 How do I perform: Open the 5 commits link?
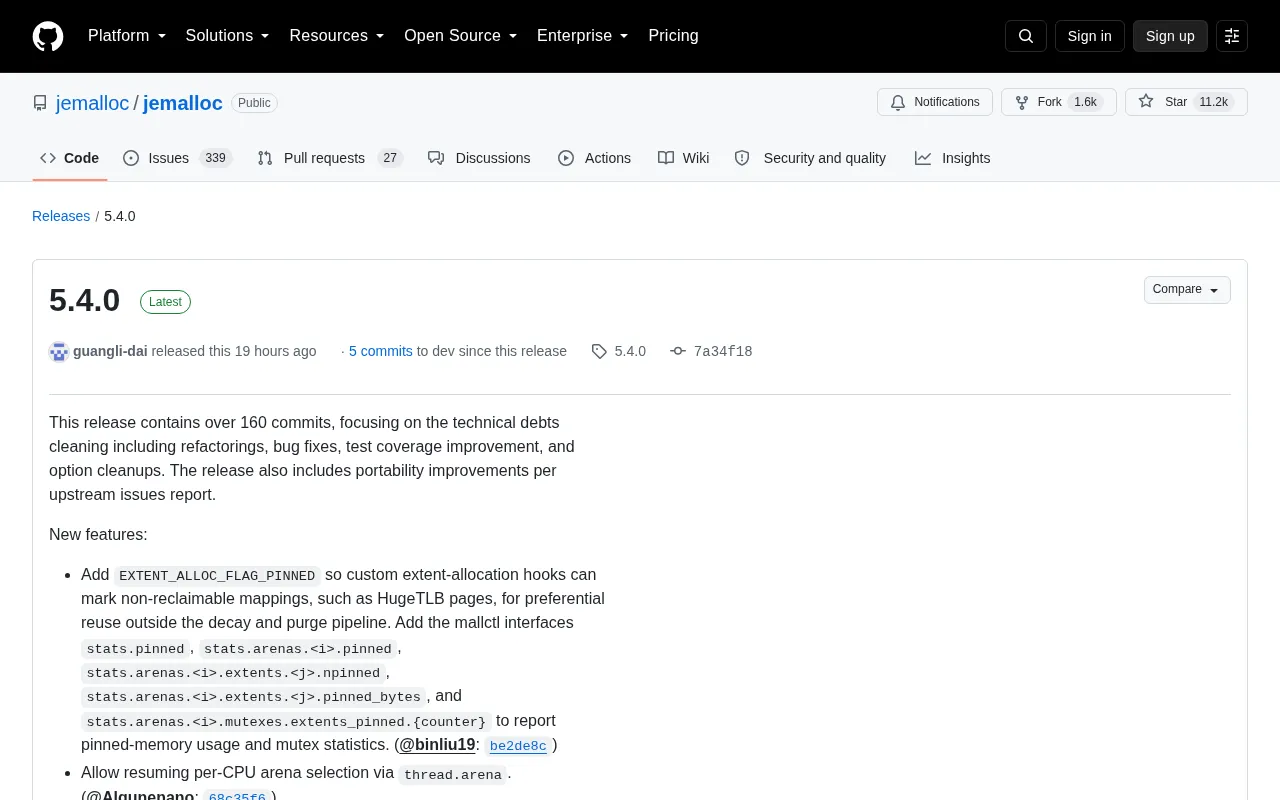coord(381,351)
